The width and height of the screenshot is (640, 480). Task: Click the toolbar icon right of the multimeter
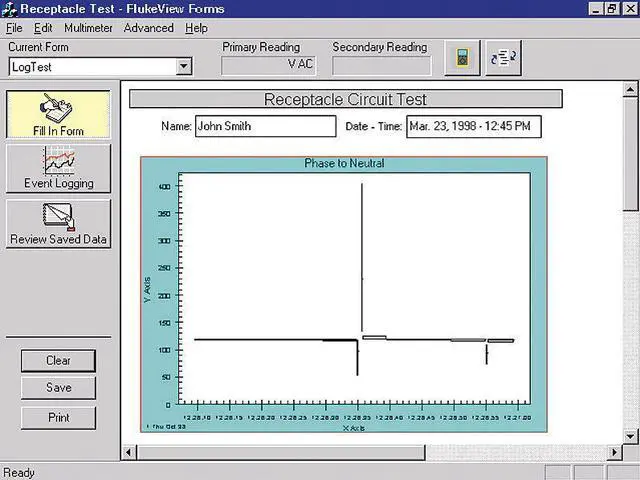click(501, 58)
